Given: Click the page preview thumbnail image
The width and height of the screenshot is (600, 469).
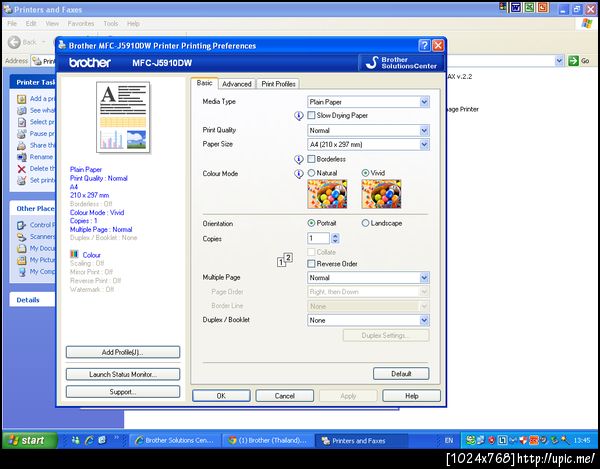Looking at the screenshot, I should point(123,117).
